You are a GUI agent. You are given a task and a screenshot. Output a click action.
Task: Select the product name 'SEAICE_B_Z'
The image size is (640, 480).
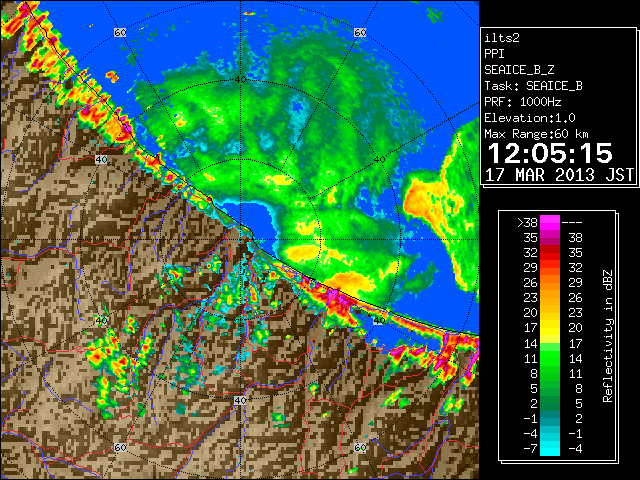[519, 70]
